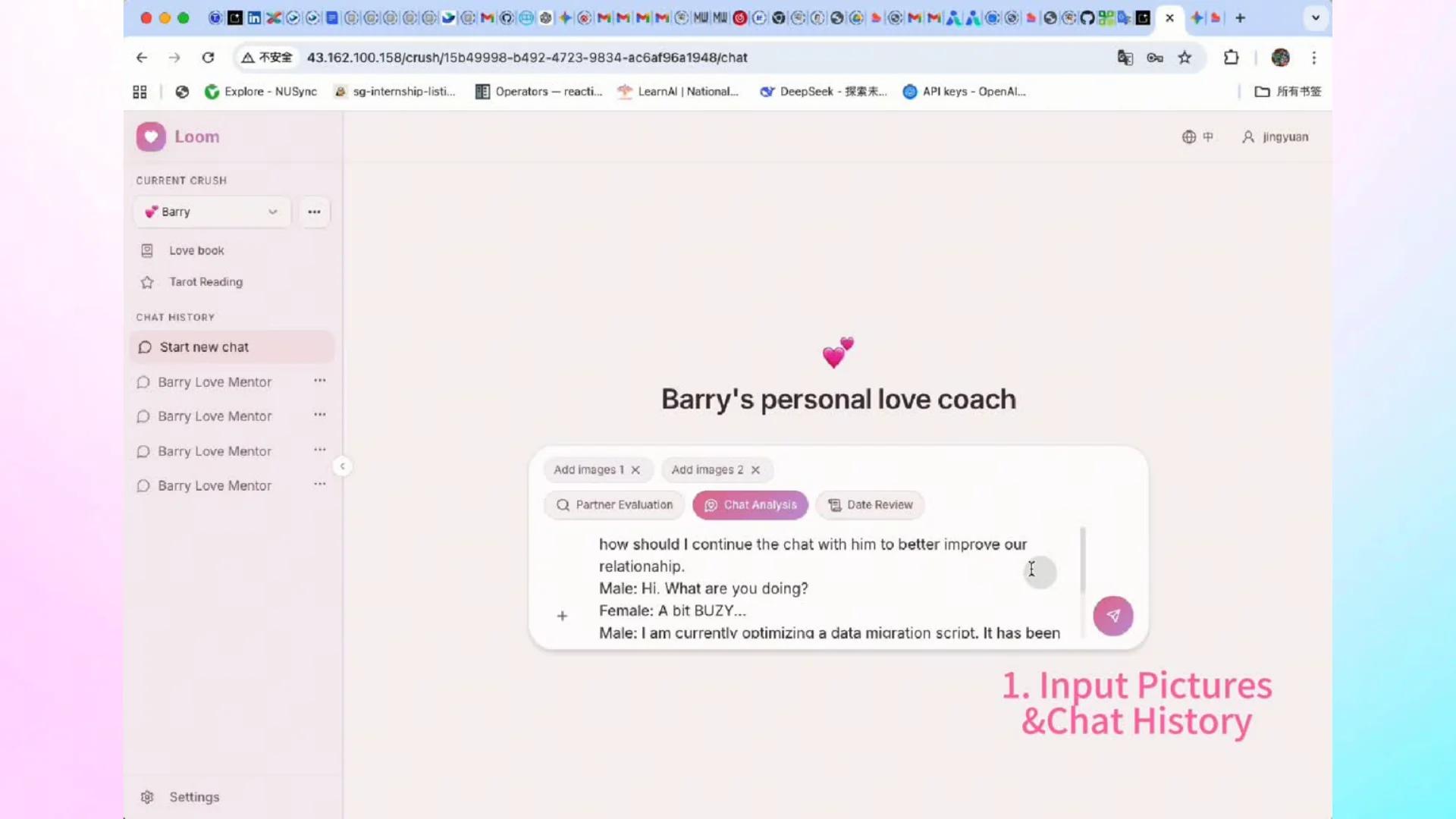Screen dimensions: 1456x819
Task: Switch language with the globe icon
Action: pyautogui.click(x=1197, y=137)
